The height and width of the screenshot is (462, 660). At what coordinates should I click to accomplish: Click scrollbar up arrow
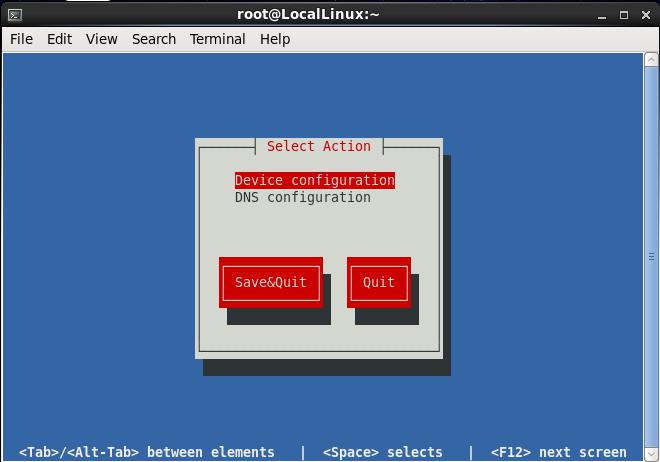coord(651,60)
